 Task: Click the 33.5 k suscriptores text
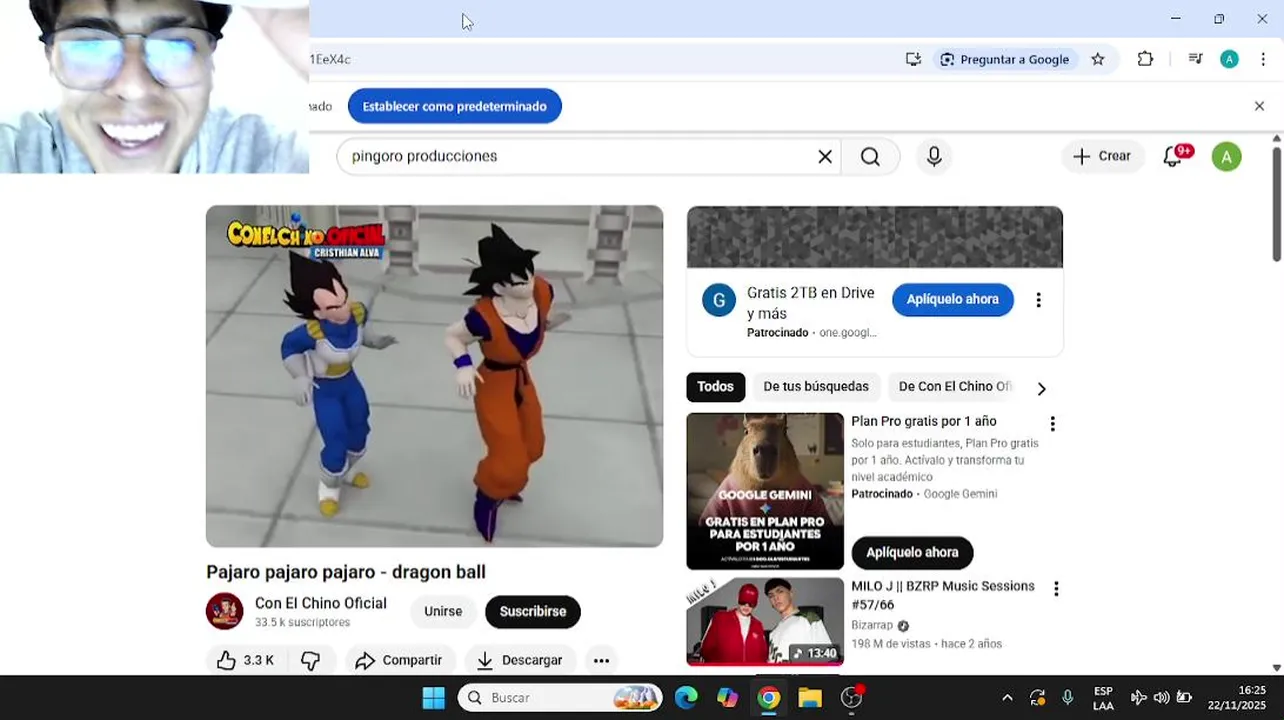tap(302, 622)
